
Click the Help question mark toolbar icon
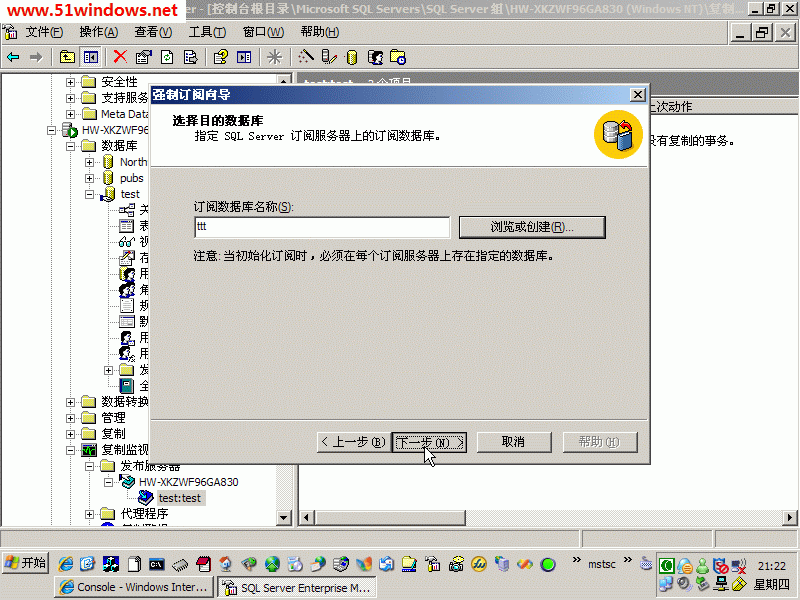219,57
